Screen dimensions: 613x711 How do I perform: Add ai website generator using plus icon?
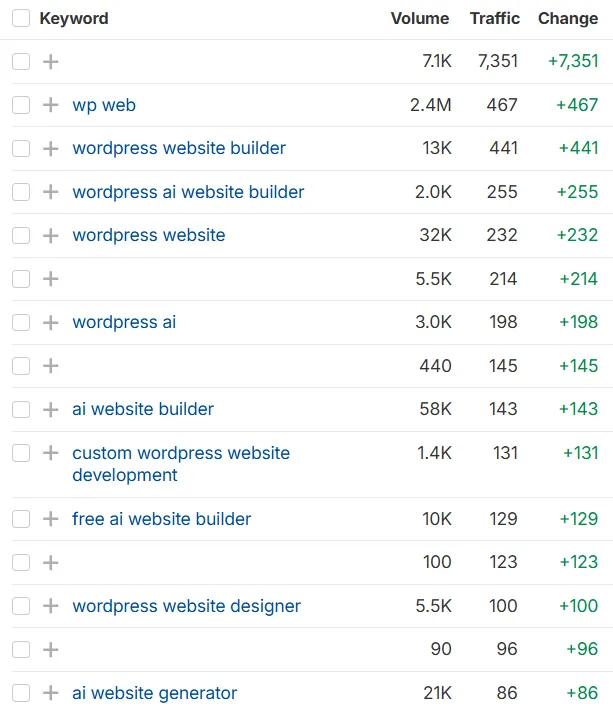click(51, 693)
